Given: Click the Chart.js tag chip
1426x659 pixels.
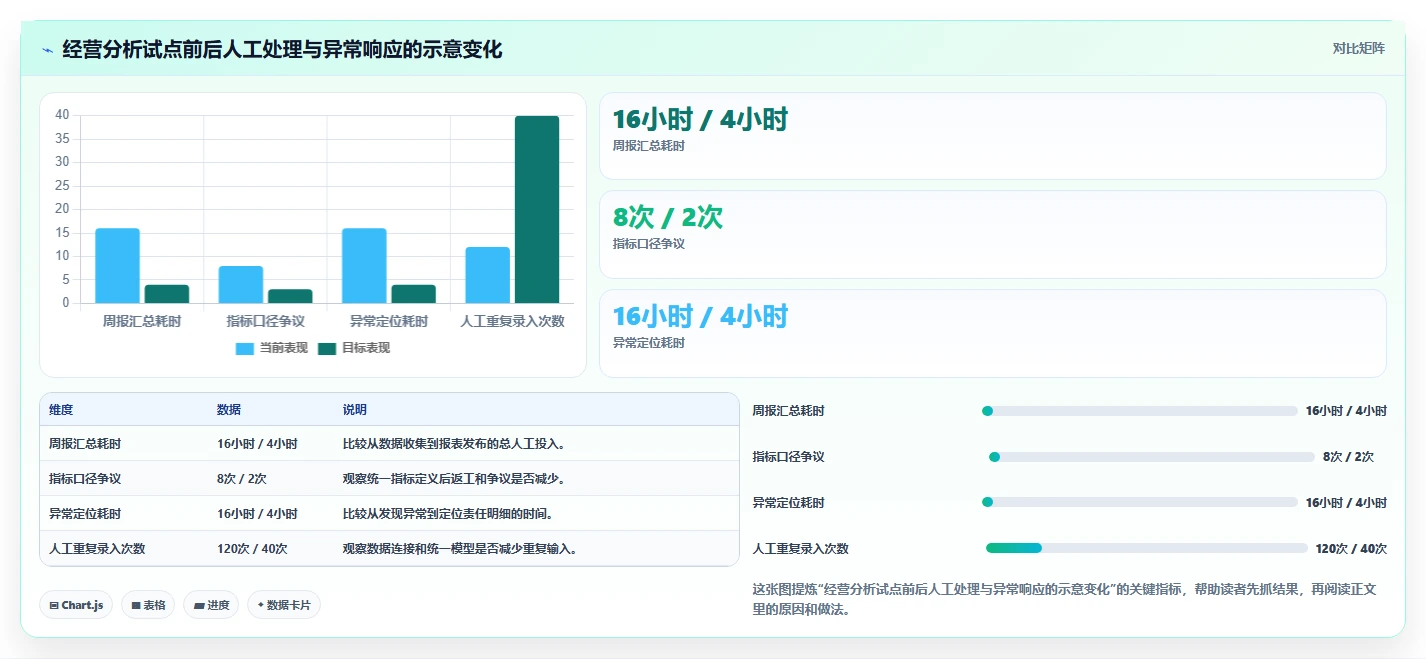Looking at the screenshot, I should coord(75,605).
